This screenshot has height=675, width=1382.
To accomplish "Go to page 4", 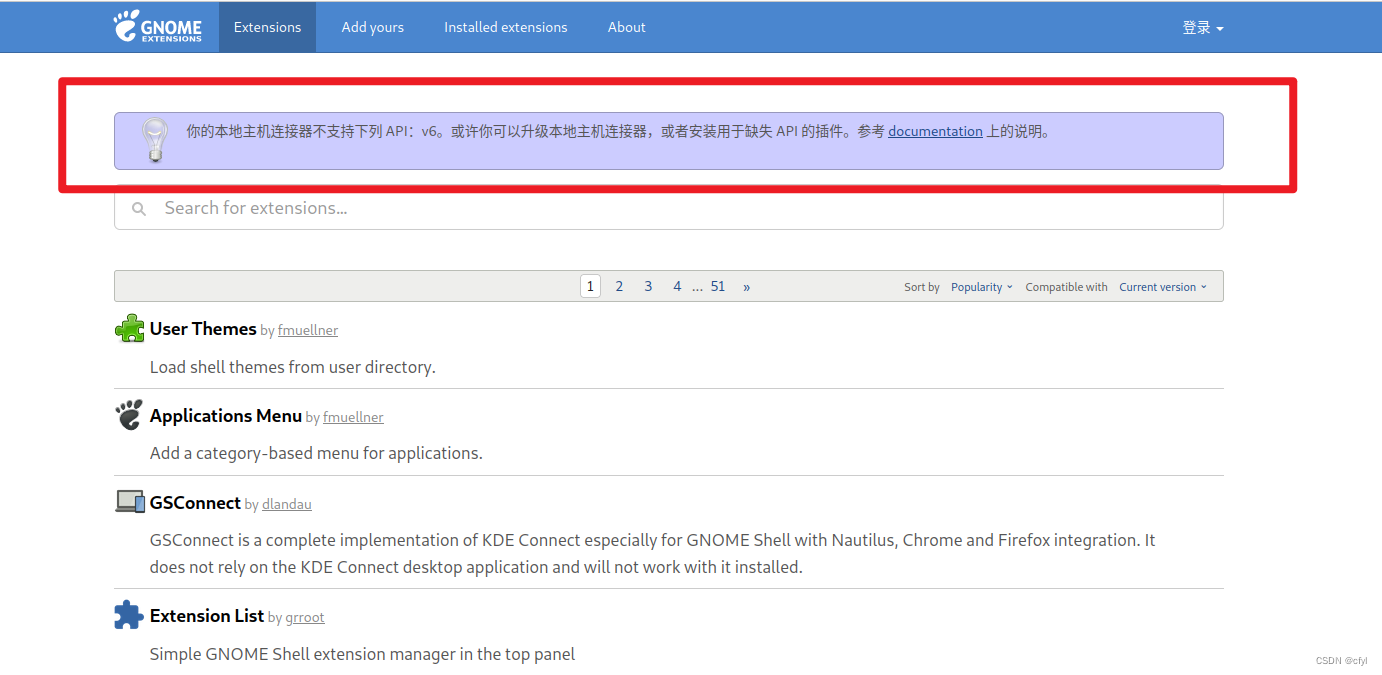I will click(677, 286).
